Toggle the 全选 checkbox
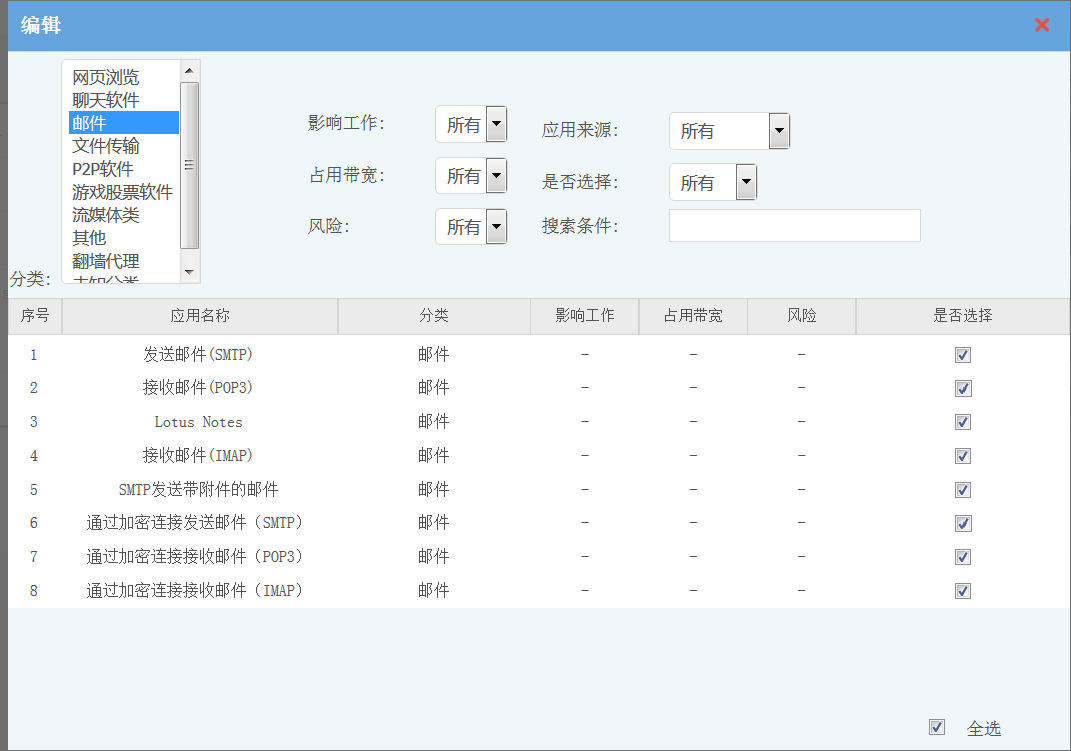This screenshot has height=751, width=1071. tap(936, 727)
